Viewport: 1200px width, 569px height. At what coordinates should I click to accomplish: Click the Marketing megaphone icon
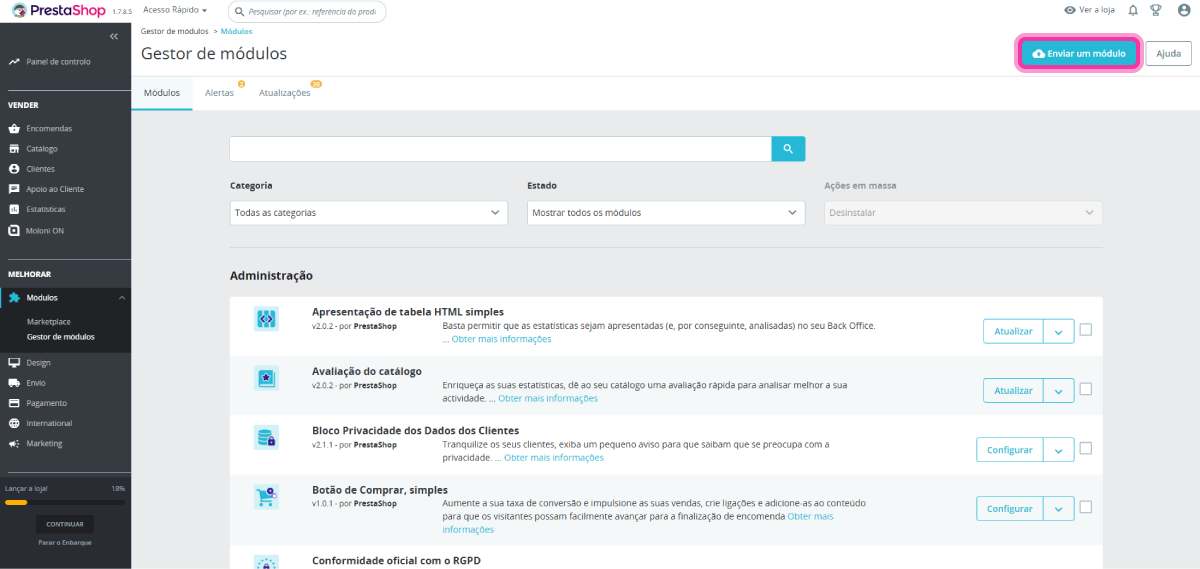coord(14,443)
